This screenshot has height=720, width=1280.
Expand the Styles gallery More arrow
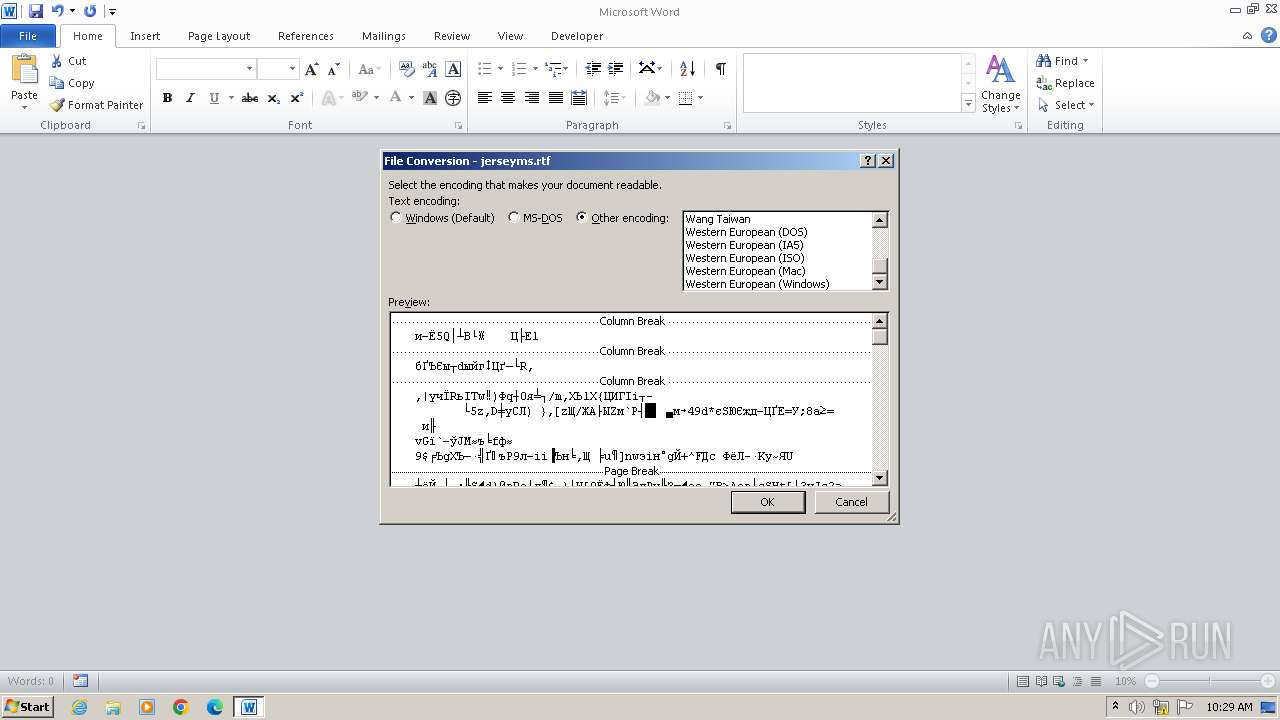point(968,104)
